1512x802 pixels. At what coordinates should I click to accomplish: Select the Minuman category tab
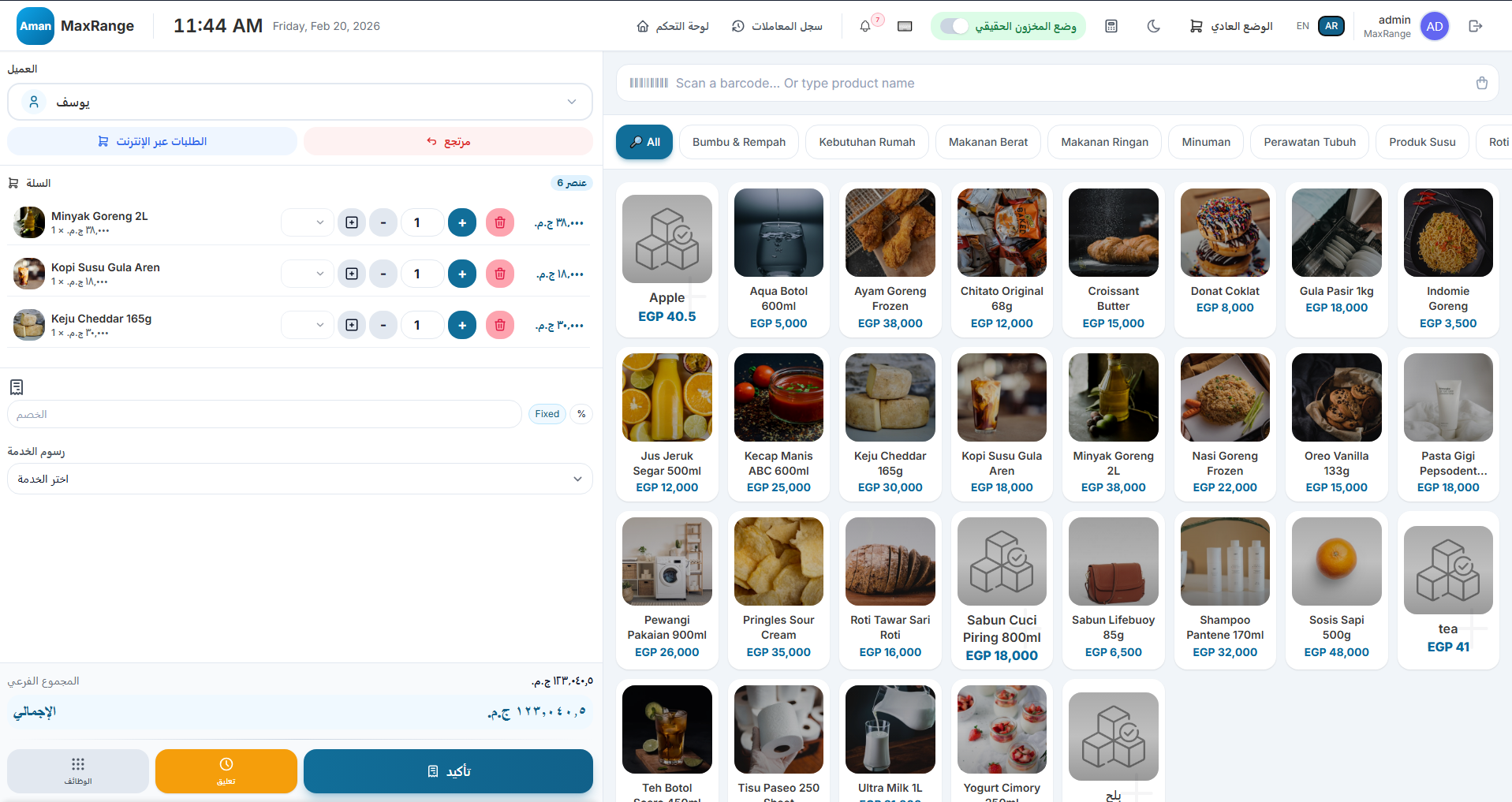[x=1205, y=142]
